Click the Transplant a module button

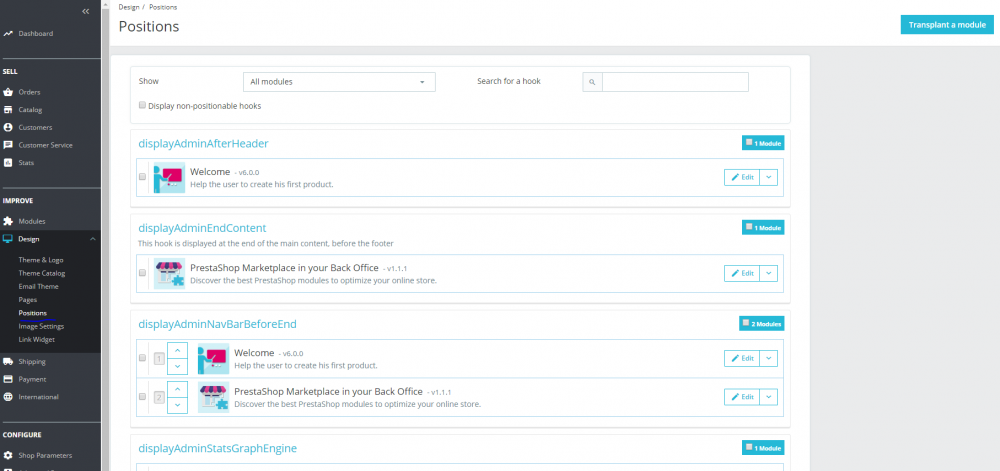point(947,25)
